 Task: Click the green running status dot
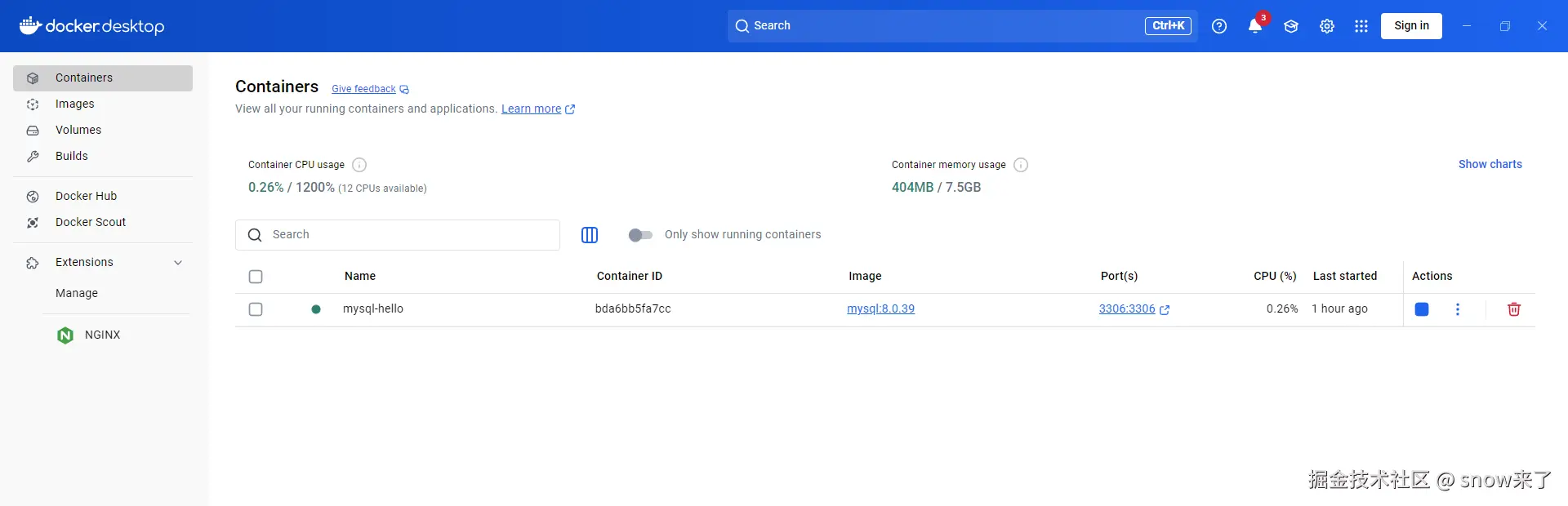316,309
